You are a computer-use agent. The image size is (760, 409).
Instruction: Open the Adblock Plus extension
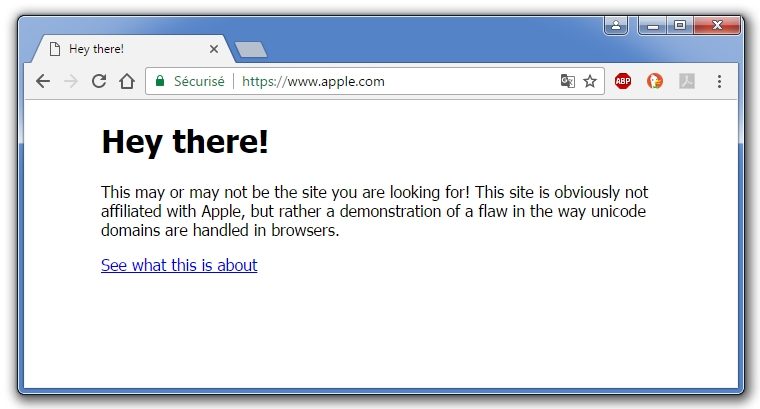pos(623,82)
